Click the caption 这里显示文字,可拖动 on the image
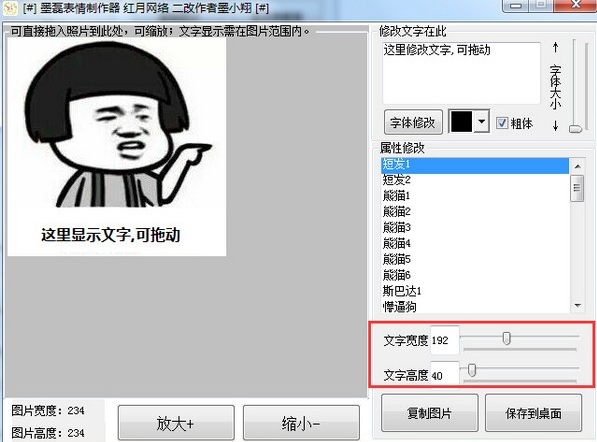Viewport: 597px width, 442px height. [110, 235]
